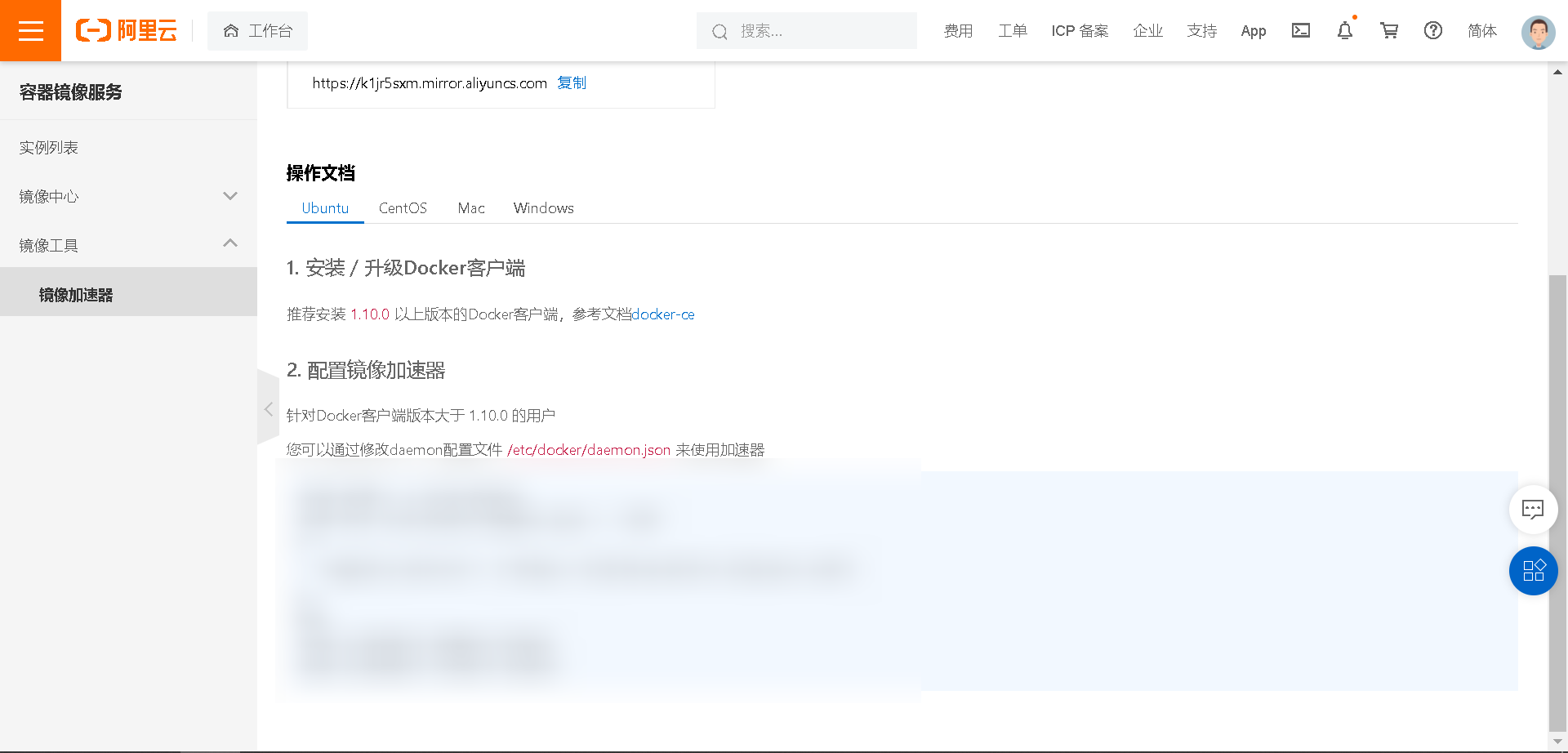Open the chat feedback floating button
Screen dimensions: 1568x753
(x=1533, y=510)
